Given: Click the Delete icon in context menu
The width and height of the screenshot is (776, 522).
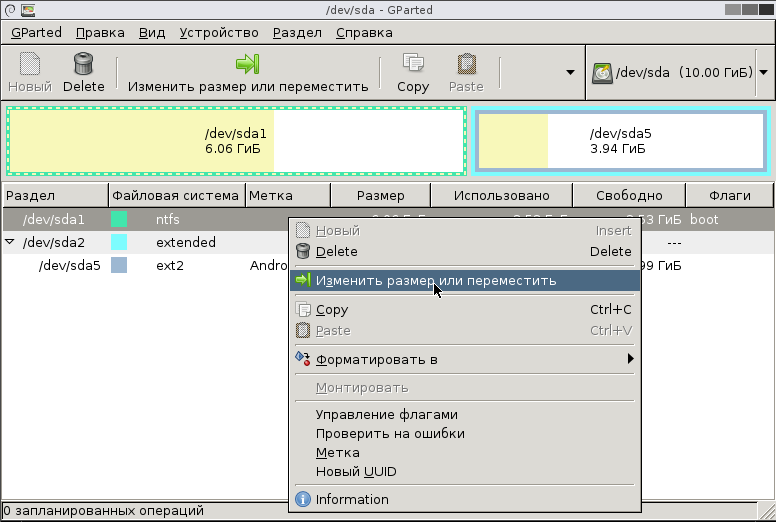Looking at the screenshot, I should point(303,251).
